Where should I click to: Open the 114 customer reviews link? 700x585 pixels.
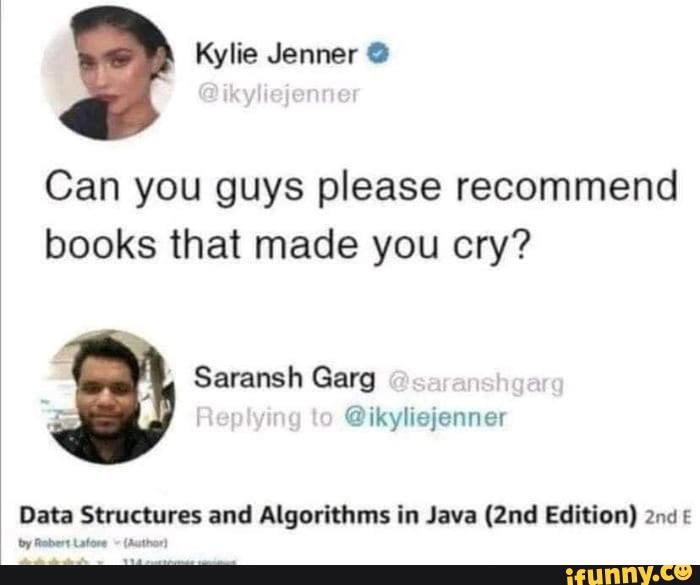click(x=179, y=562)
